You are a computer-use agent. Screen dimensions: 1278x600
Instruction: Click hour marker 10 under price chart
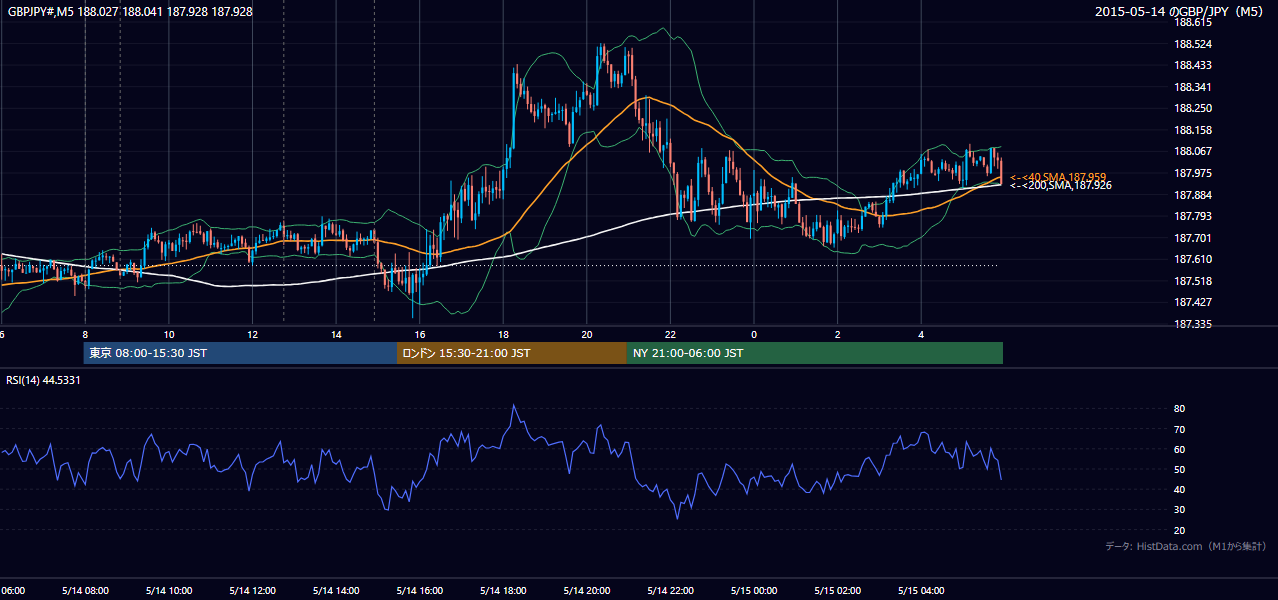click(x=169, y=334)
